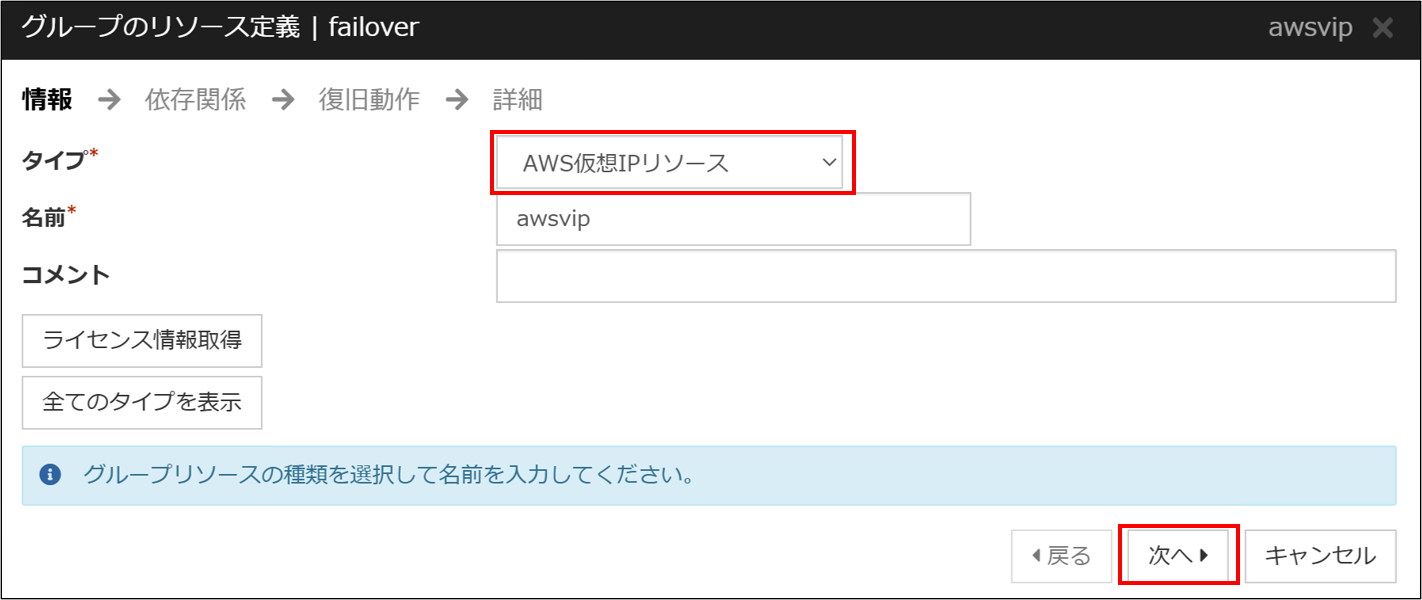Close the resource definition dialog with X

tap(1383, 28)
